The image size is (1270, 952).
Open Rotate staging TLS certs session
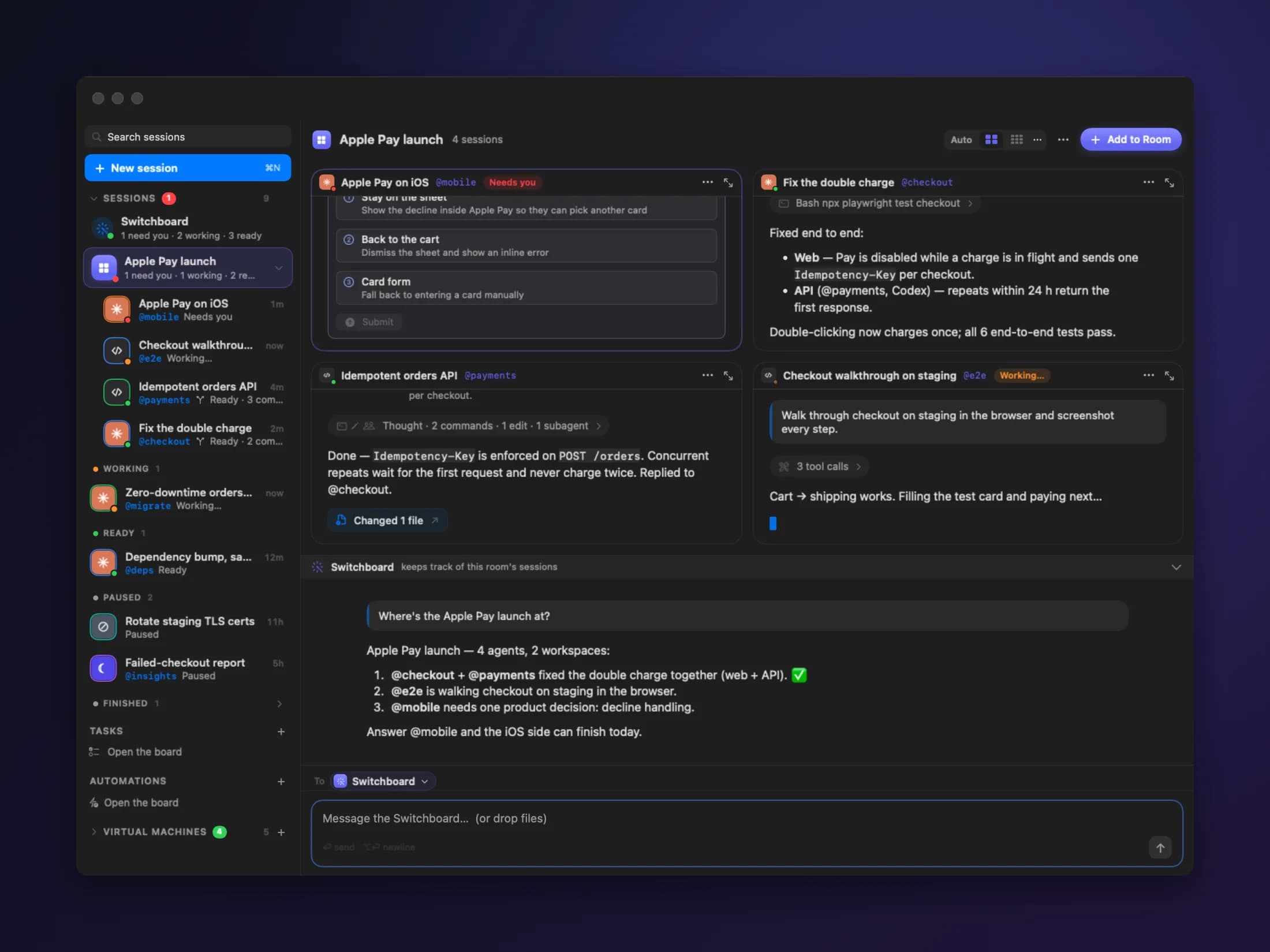[x=188, y=628]
